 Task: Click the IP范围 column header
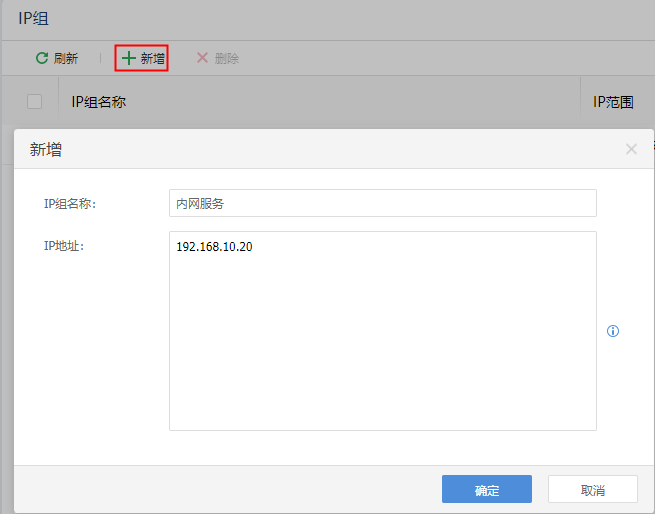[613, 101]
